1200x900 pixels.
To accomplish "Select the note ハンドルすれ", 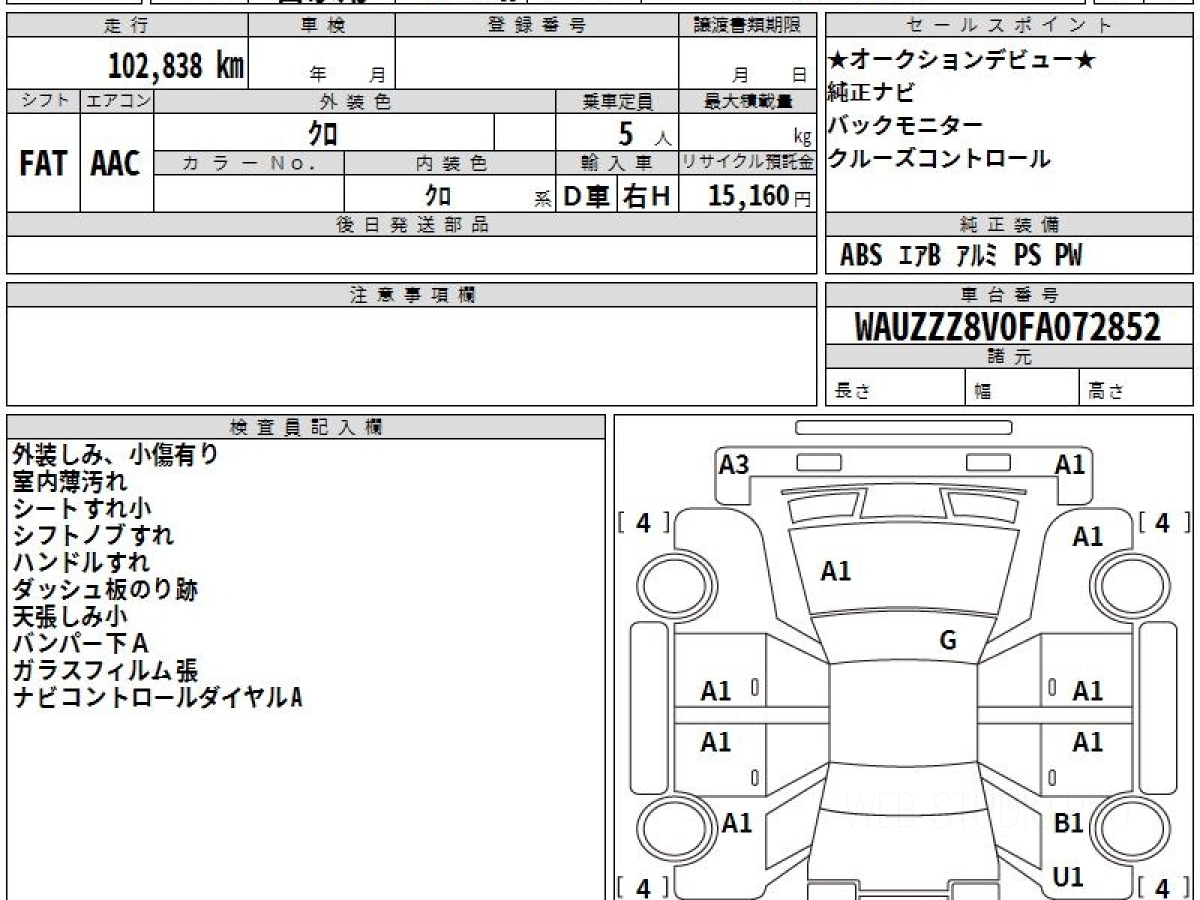I will coord(81,562).
